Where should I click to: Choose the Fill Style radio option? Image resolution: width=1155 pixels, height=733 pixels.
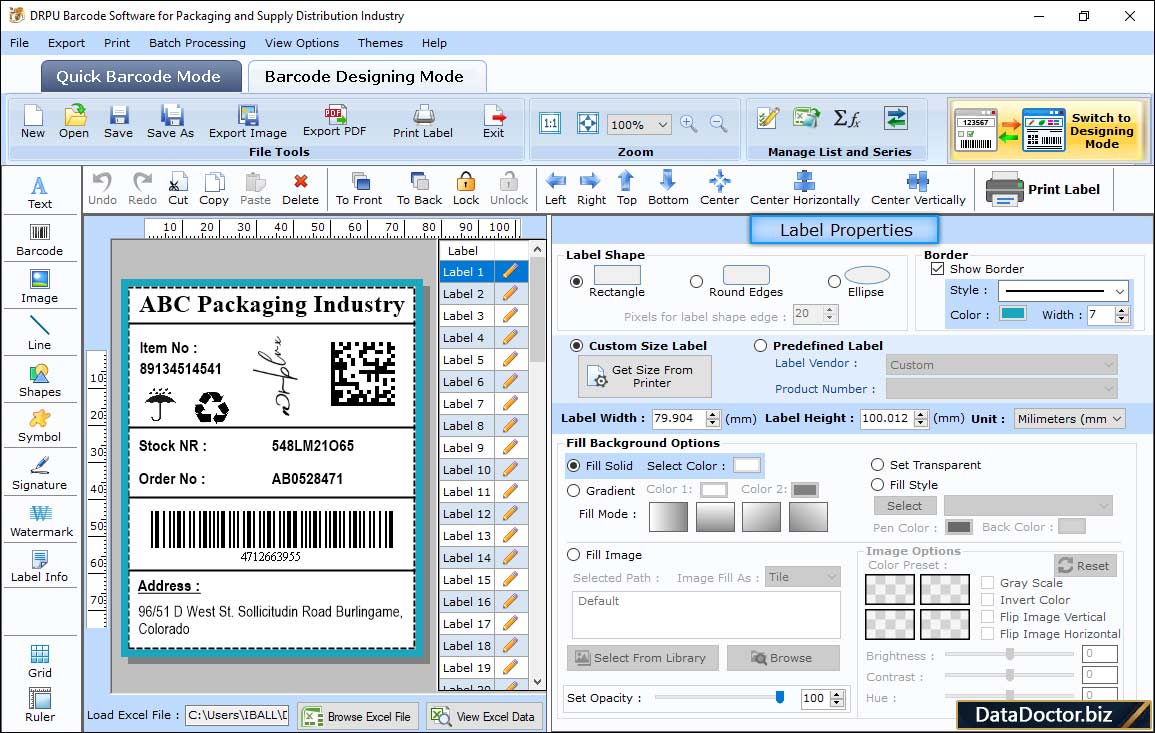(877, 485)
